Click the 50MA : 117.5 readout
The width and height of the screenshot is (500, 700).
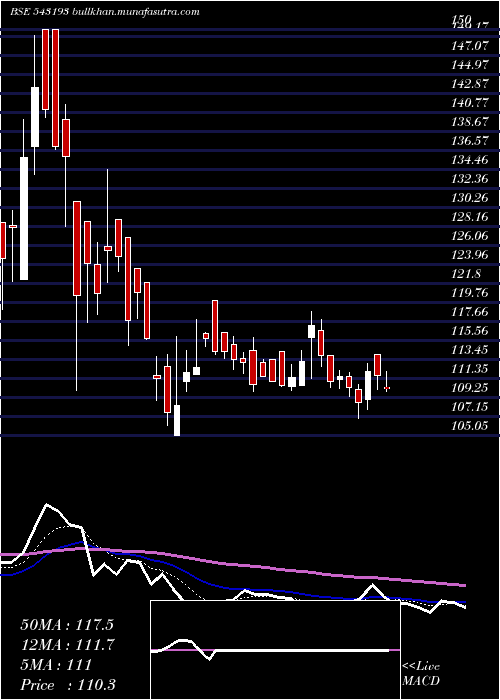pos(67,625)
